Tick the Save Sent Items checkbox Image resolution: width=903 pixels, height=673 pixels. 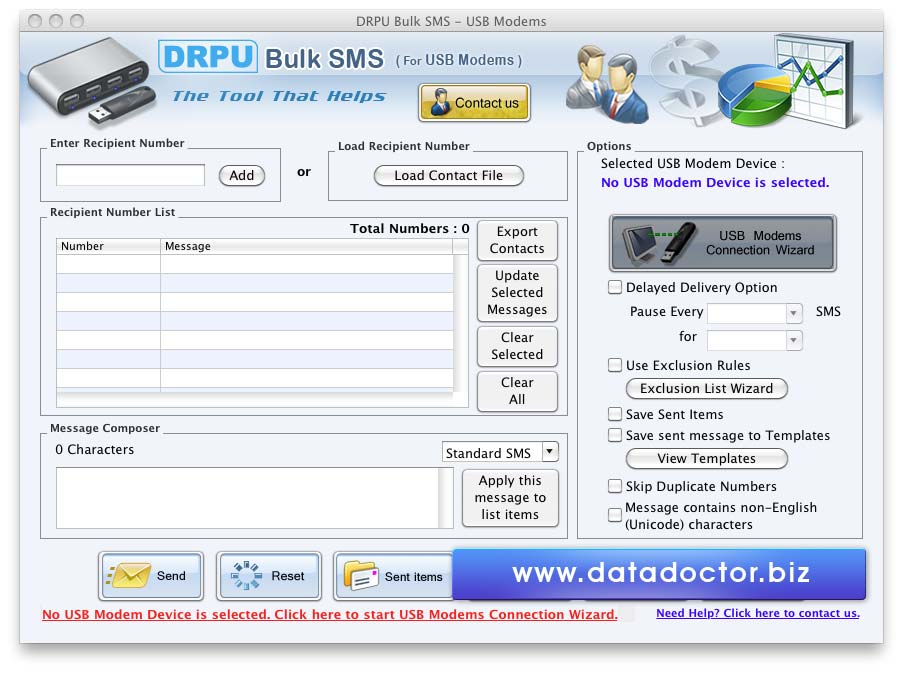(615, 414)
